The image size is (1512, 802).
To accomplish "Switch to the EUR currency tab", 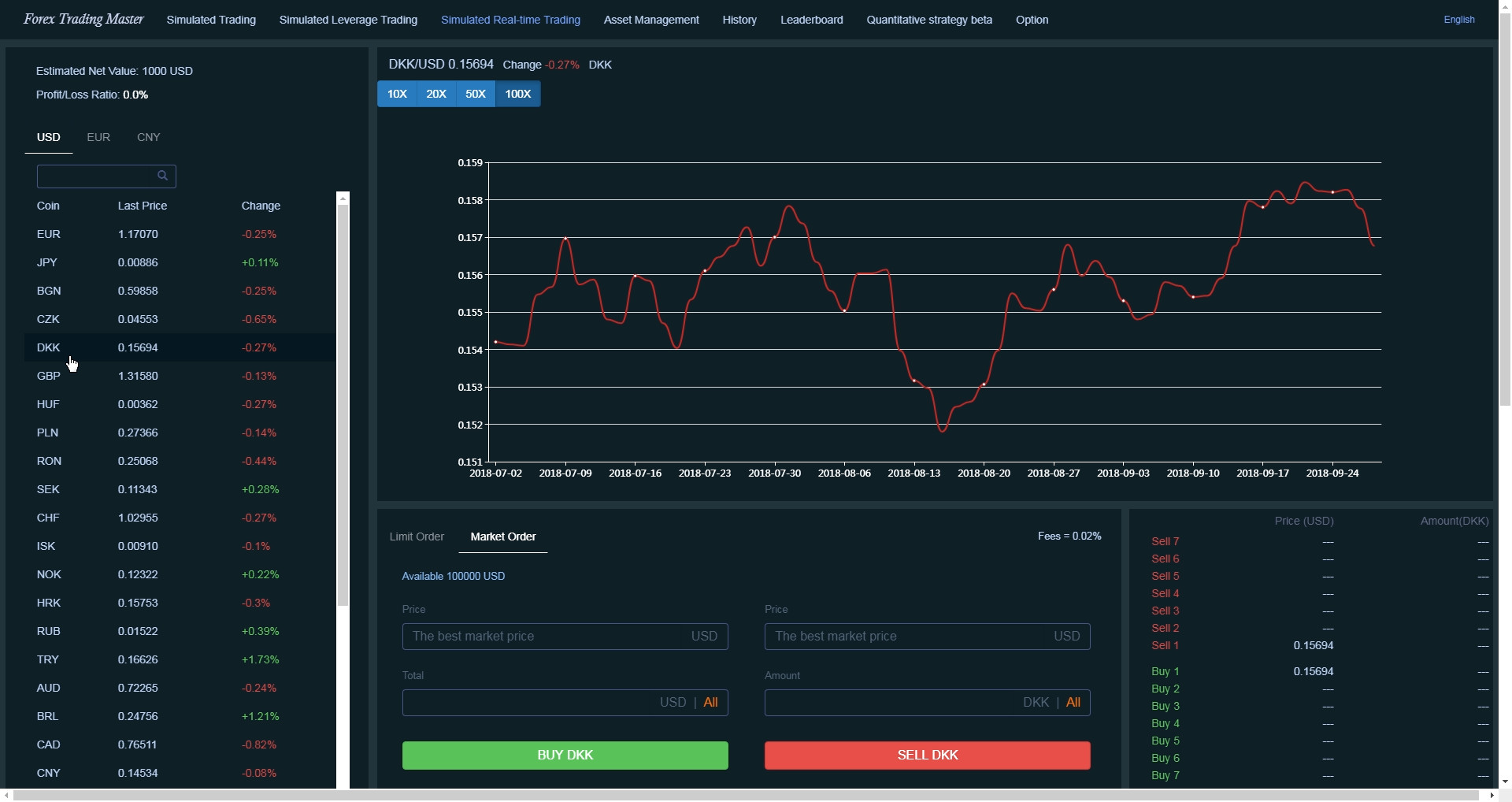I will point(98,136).
